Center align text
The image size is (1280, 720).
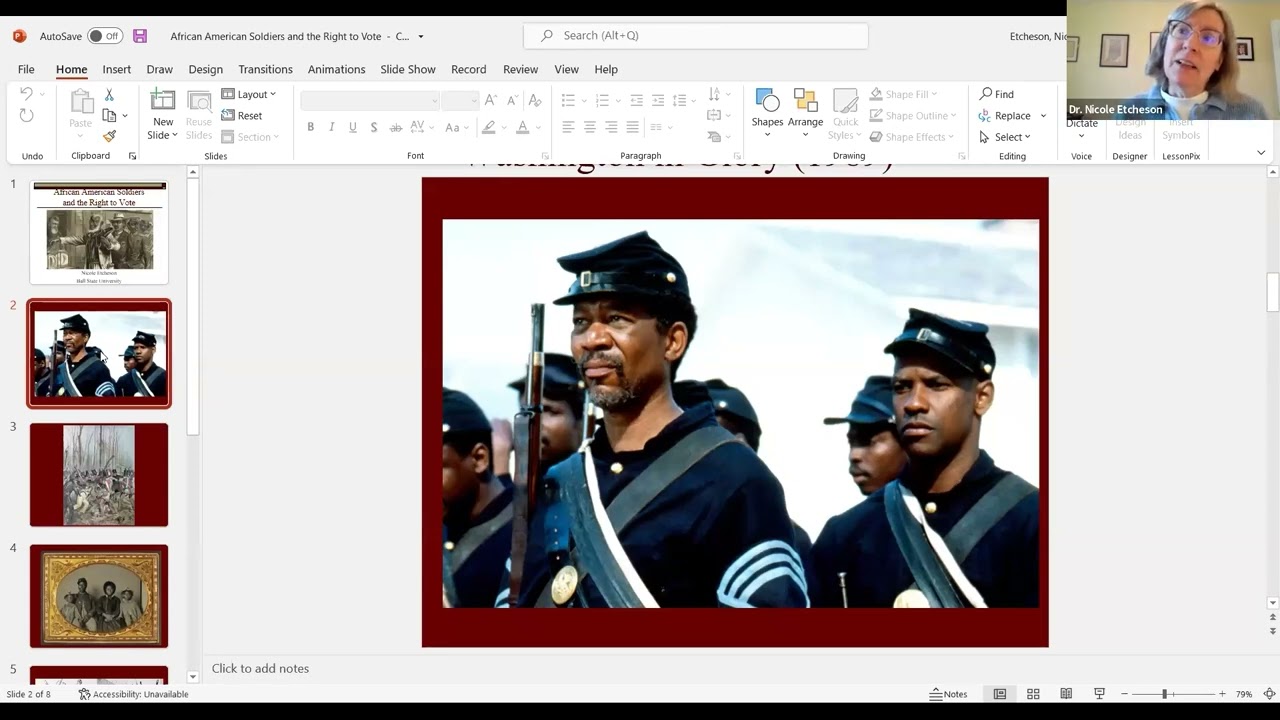click(590, 127)
